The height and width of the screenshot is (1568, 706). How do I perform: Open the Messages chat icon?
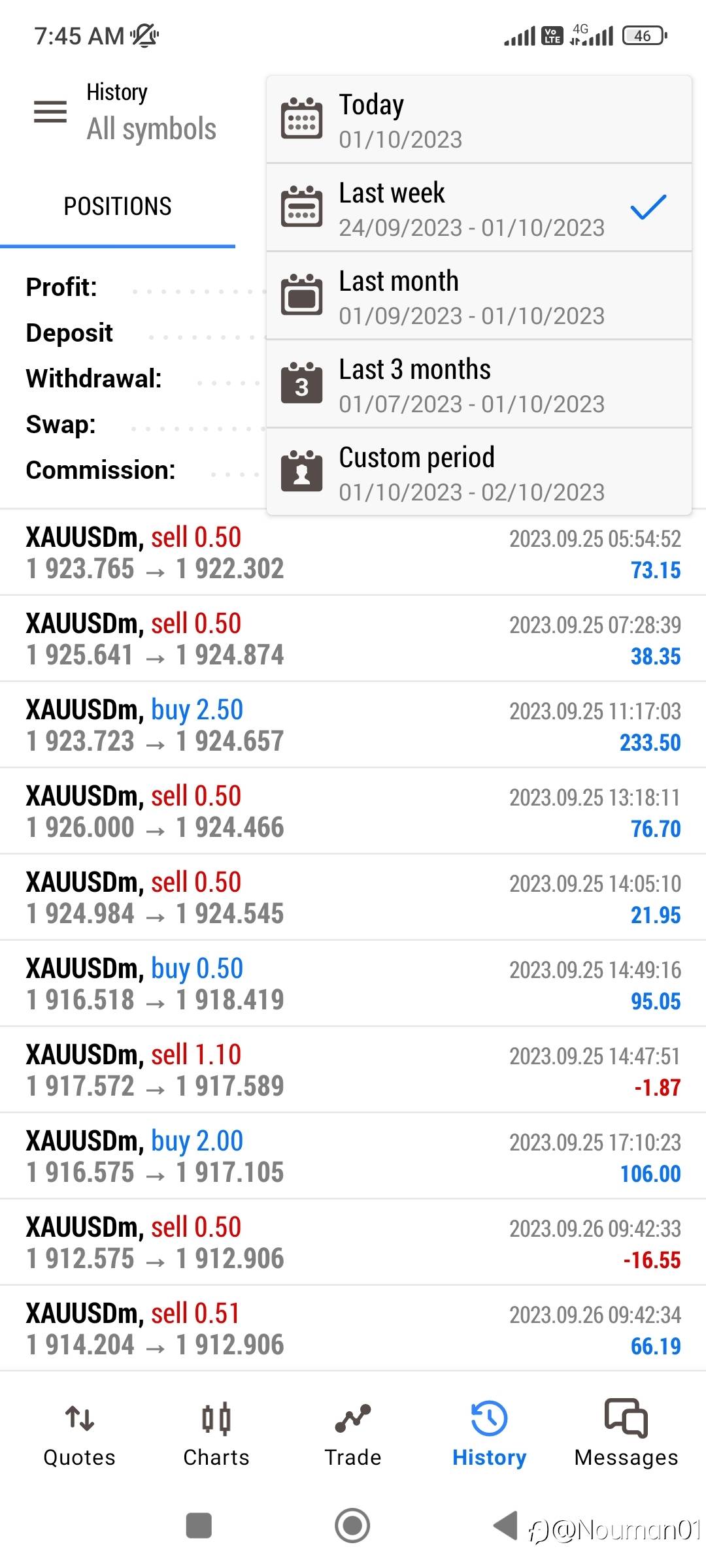[x=626, y=1419]
